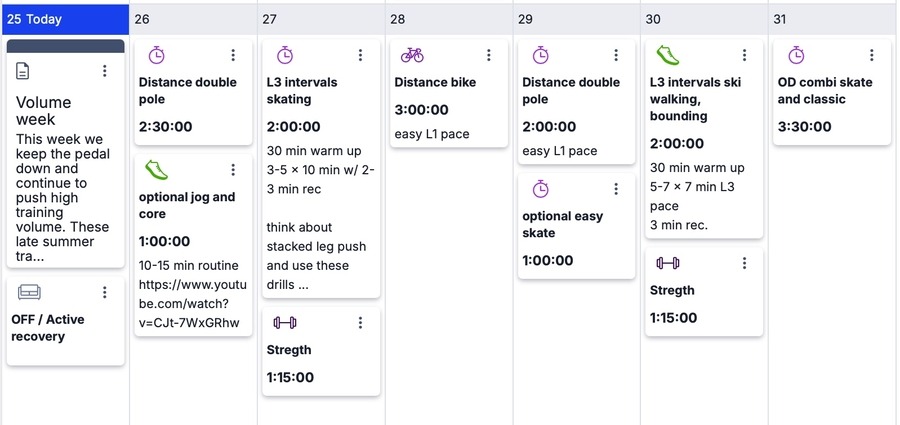The image size is (900, 425).
Task: Click the dumbbell icon on day 27 Stregth
Action: [285, 322]
